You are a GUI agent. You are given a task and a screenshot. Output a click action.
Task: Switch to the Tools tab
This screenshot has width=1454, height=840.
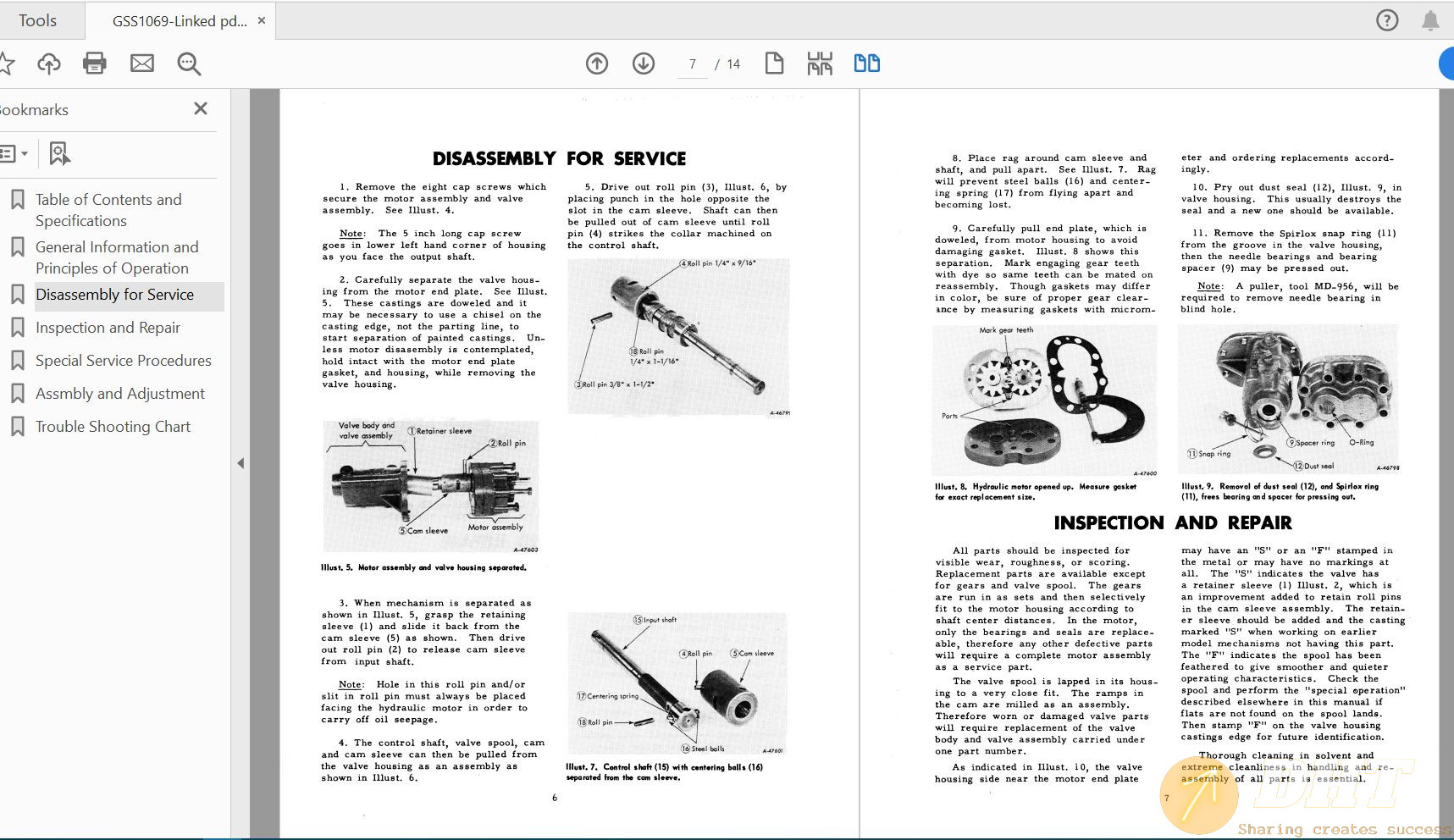click(x=38, y=20)
